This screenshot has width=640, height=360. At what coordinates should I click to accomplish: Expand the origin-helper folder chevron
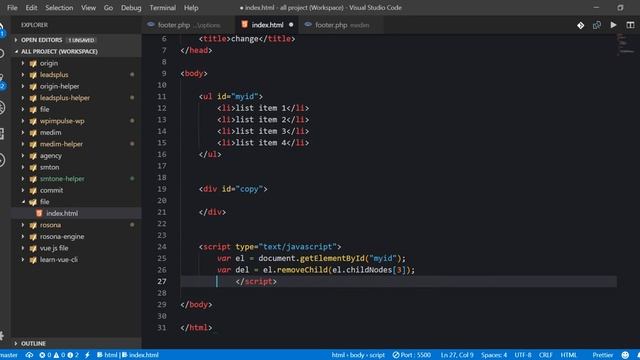pyautogui.click(x=23, y=86)
